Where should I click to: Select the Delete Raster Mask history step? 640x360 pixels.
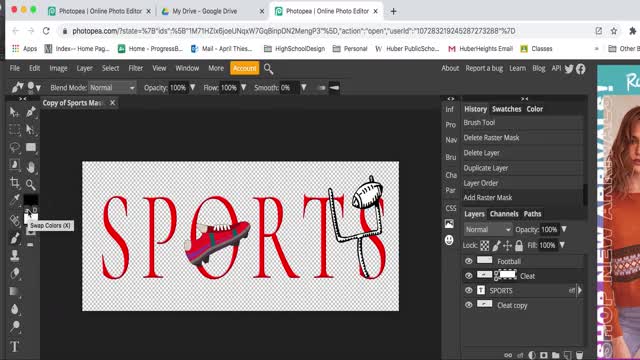[523, 138]
